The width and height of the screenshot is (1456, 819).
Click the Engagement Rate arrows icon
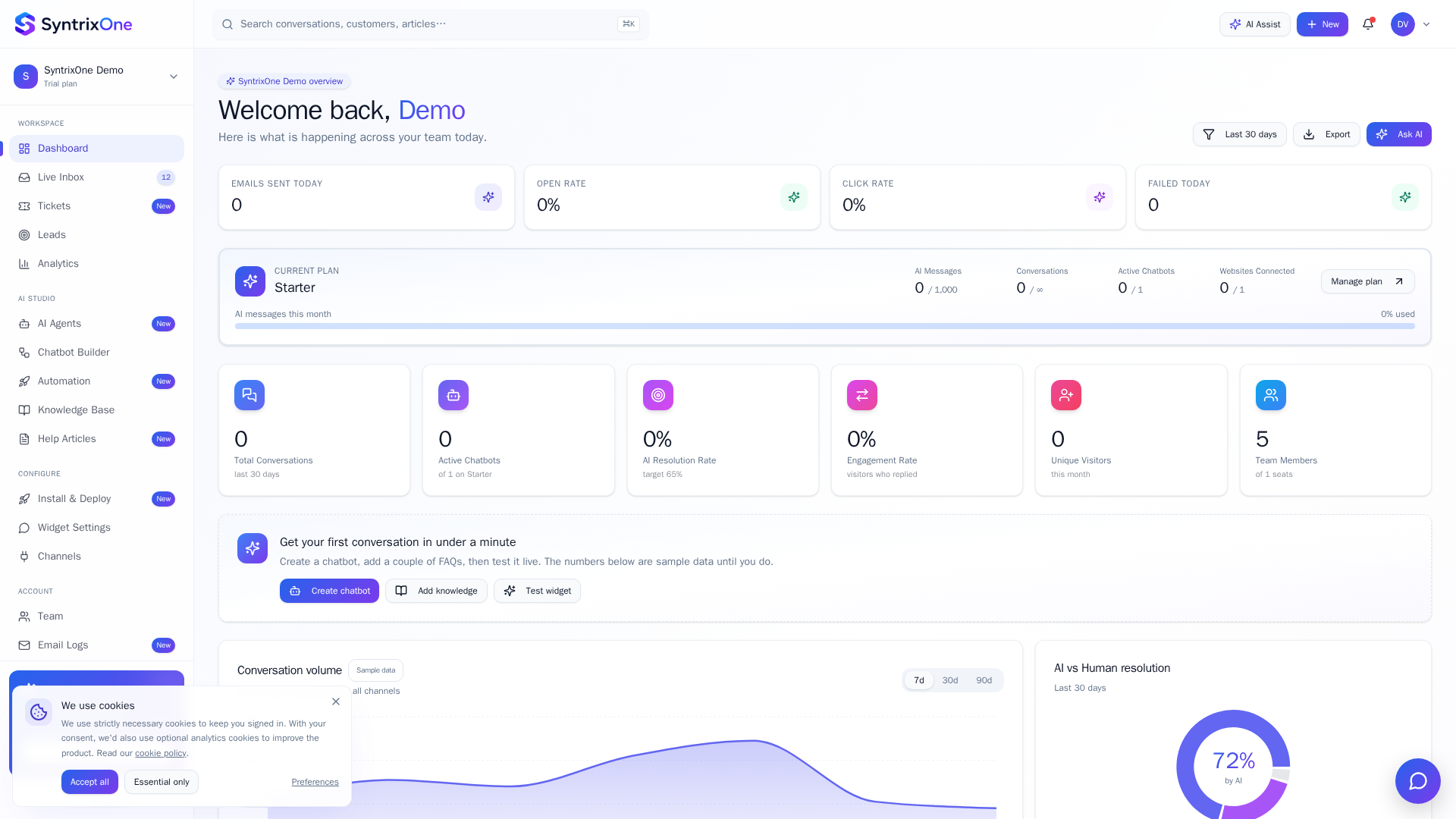pos(862,395)
